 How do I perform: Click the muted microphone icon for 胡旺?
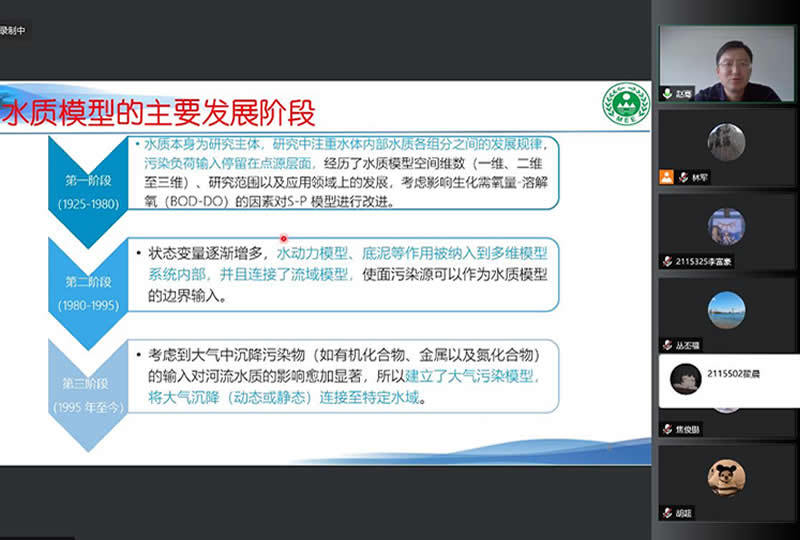(667, 513)
